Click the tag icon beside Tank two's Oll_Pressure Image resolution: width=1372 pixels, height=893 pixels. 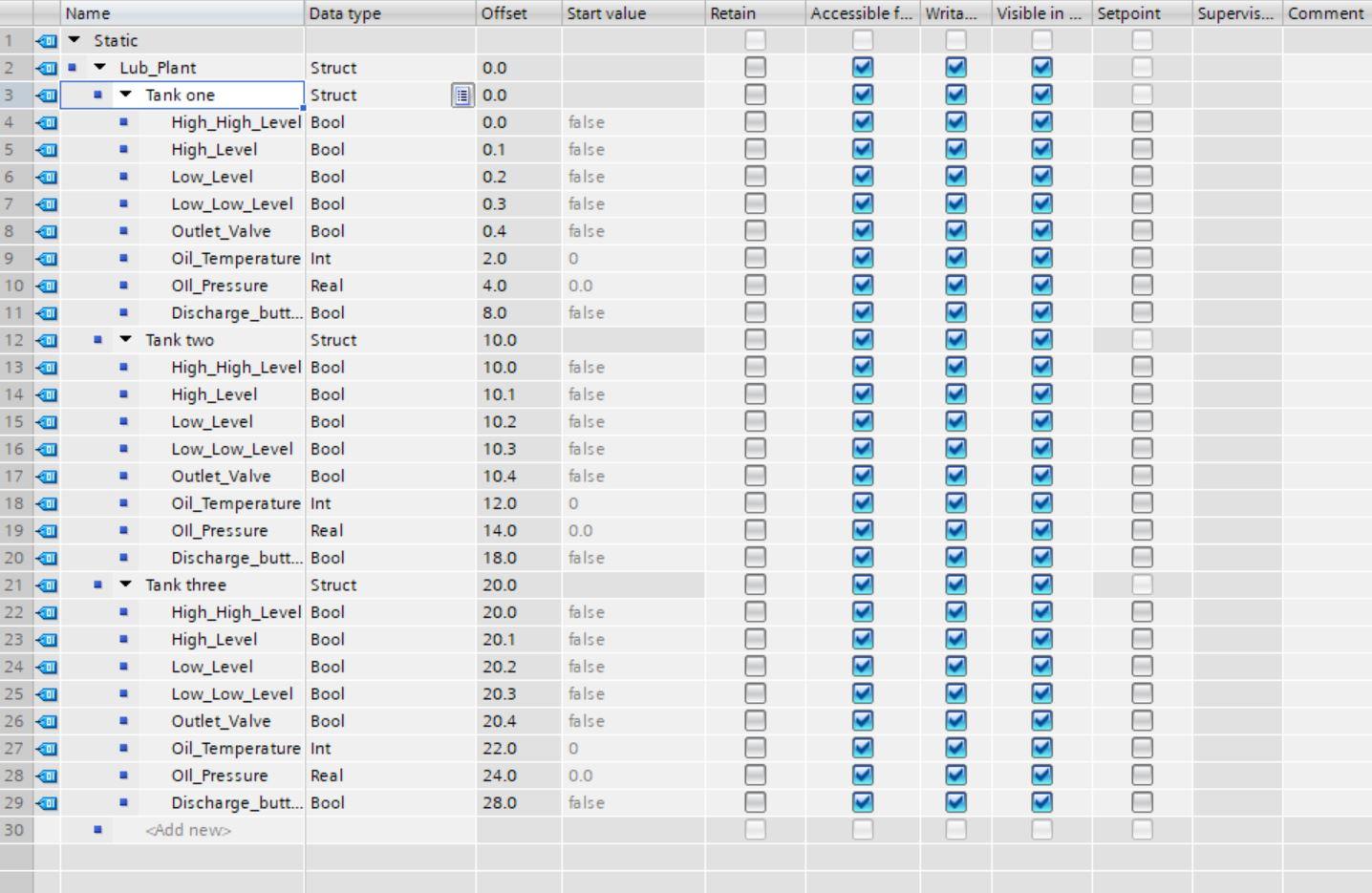tap(46, 530)
